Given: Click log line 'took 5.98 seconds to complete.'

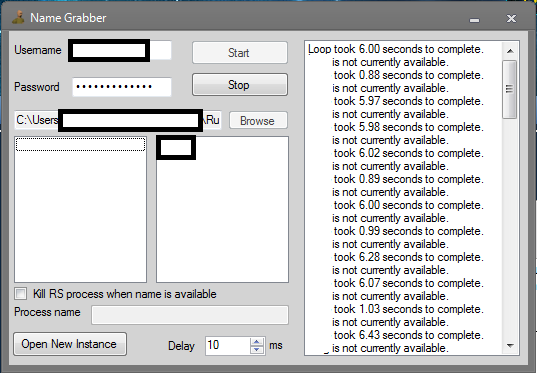Looking at the screenshot, I should tap(409, 127).
